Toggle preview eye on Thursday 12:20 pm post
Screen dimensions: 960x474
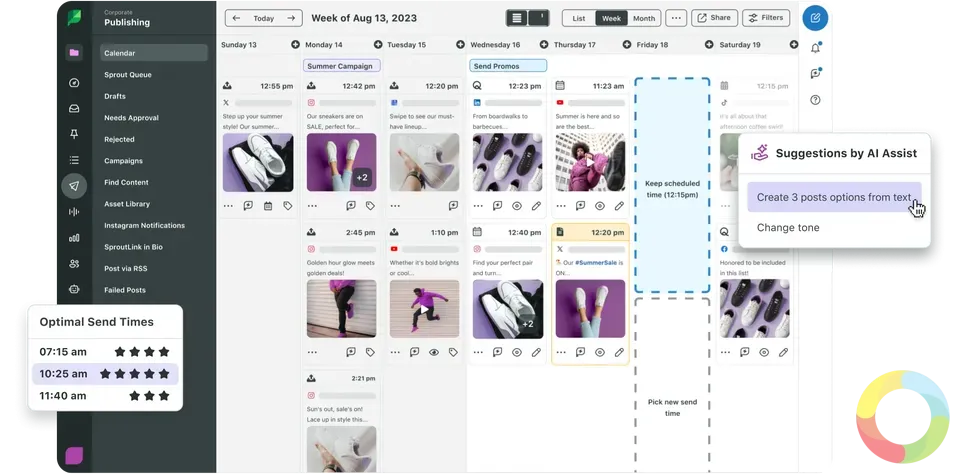[600, 352]
